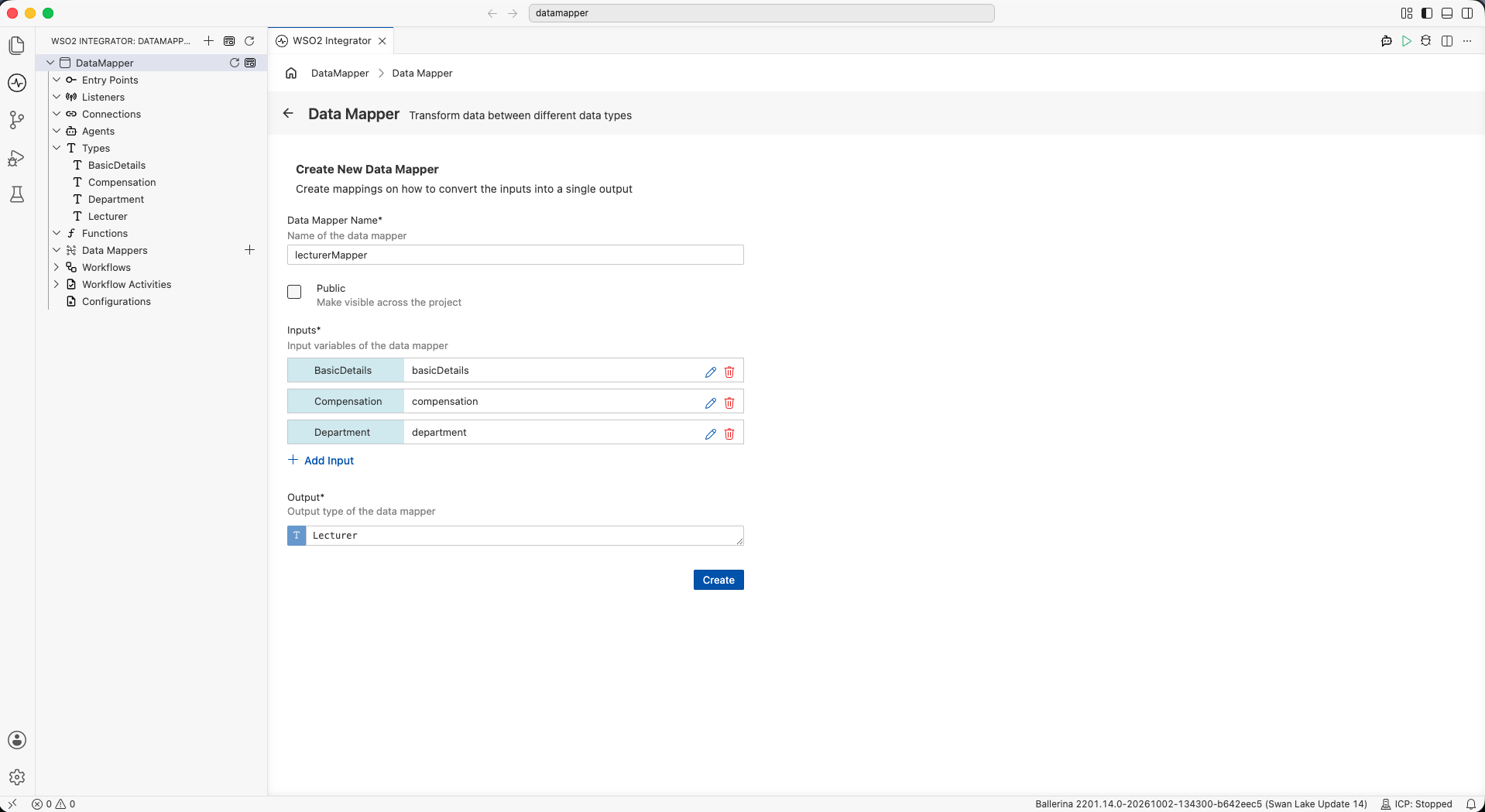Delete the department input

(729, 433)
